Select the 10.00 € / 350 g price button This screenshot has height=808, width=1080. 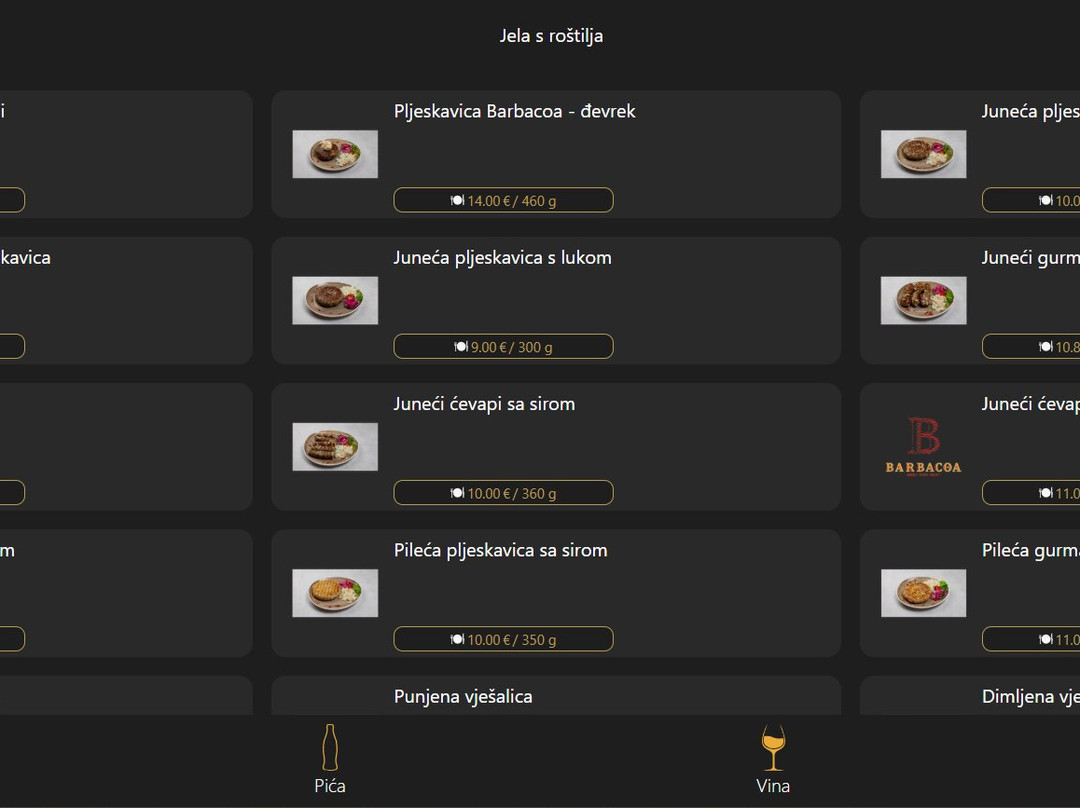tap(503, 639)
